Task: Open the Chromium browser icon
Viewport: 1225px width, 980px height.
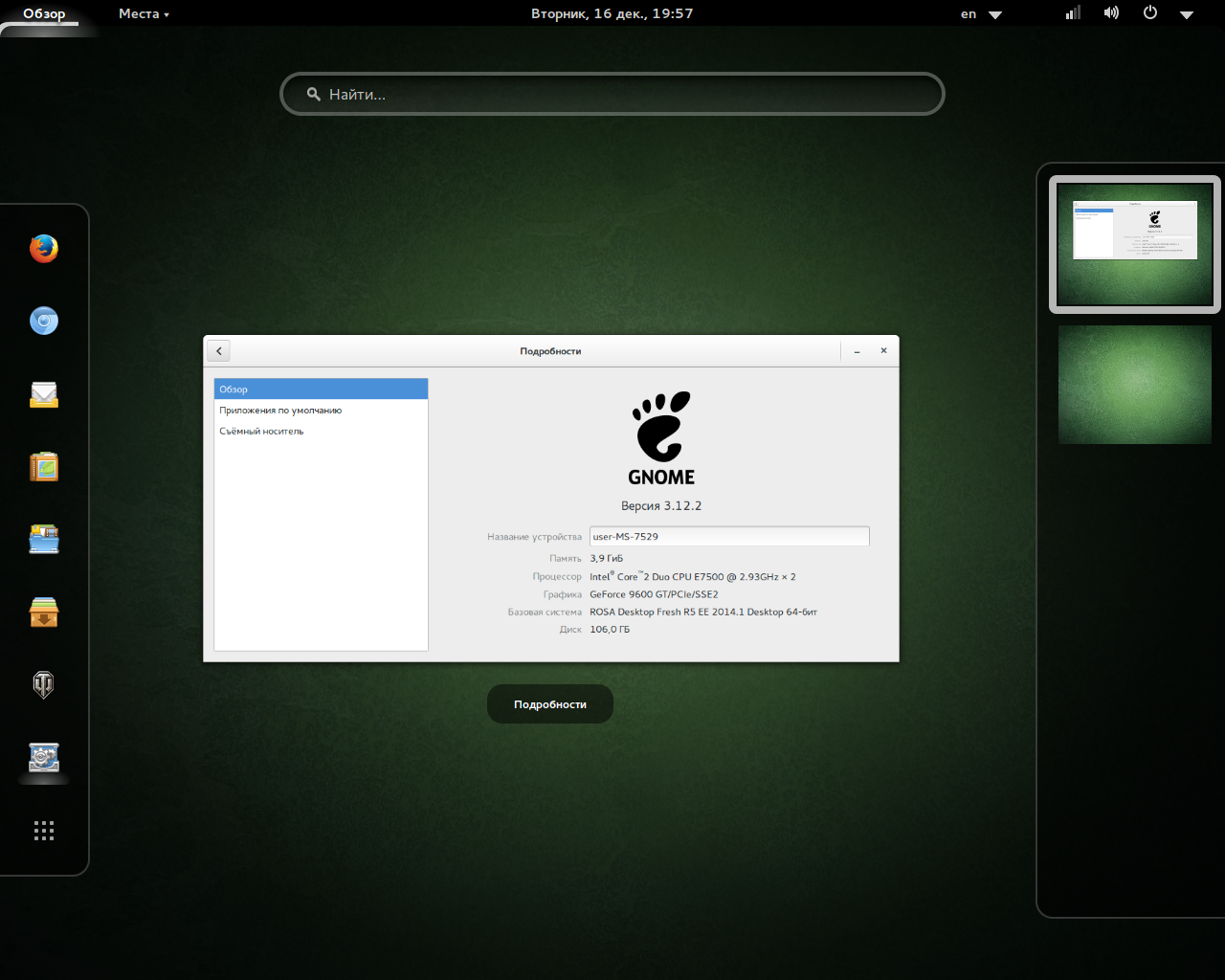Action: click(x=44, y=321)
